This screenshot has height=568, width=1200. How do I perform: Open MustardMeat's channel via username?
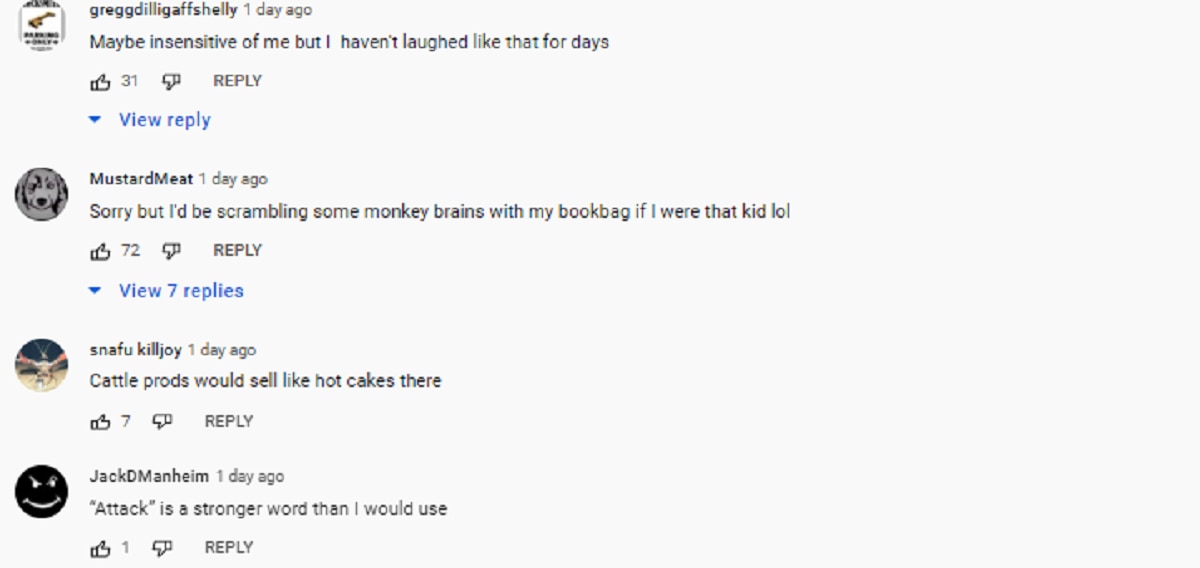click(141, 179)
